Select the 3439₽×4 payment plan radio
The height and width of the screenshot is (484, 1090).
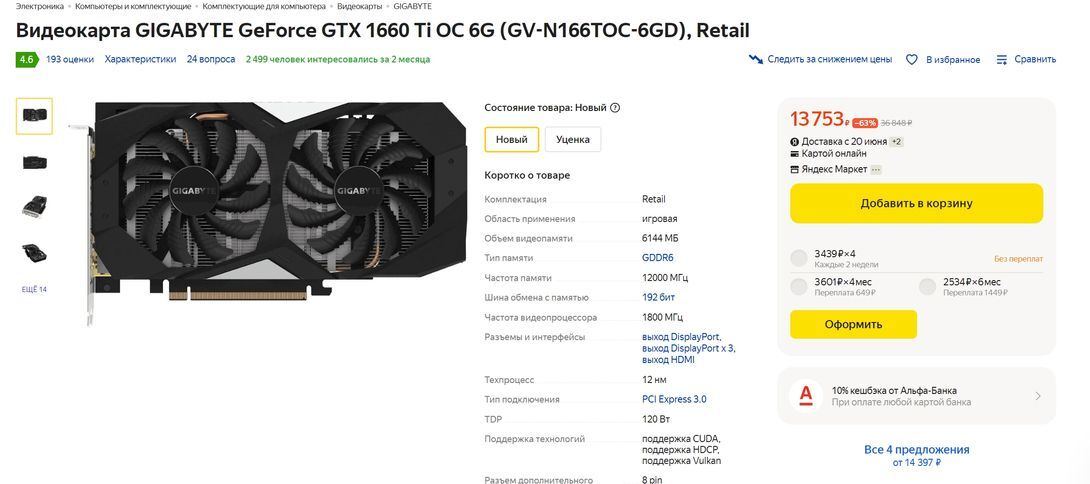point(799,258)
